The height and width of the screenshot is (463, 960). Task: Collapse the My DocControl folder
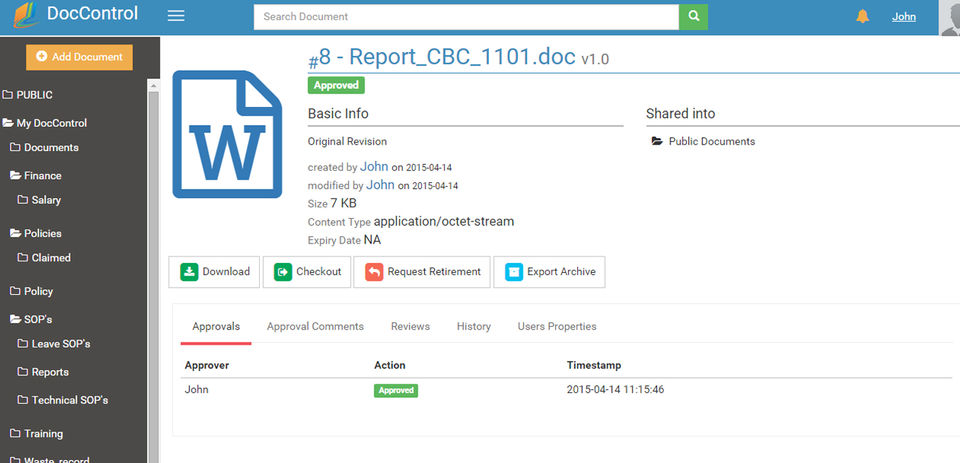(51, 123)
